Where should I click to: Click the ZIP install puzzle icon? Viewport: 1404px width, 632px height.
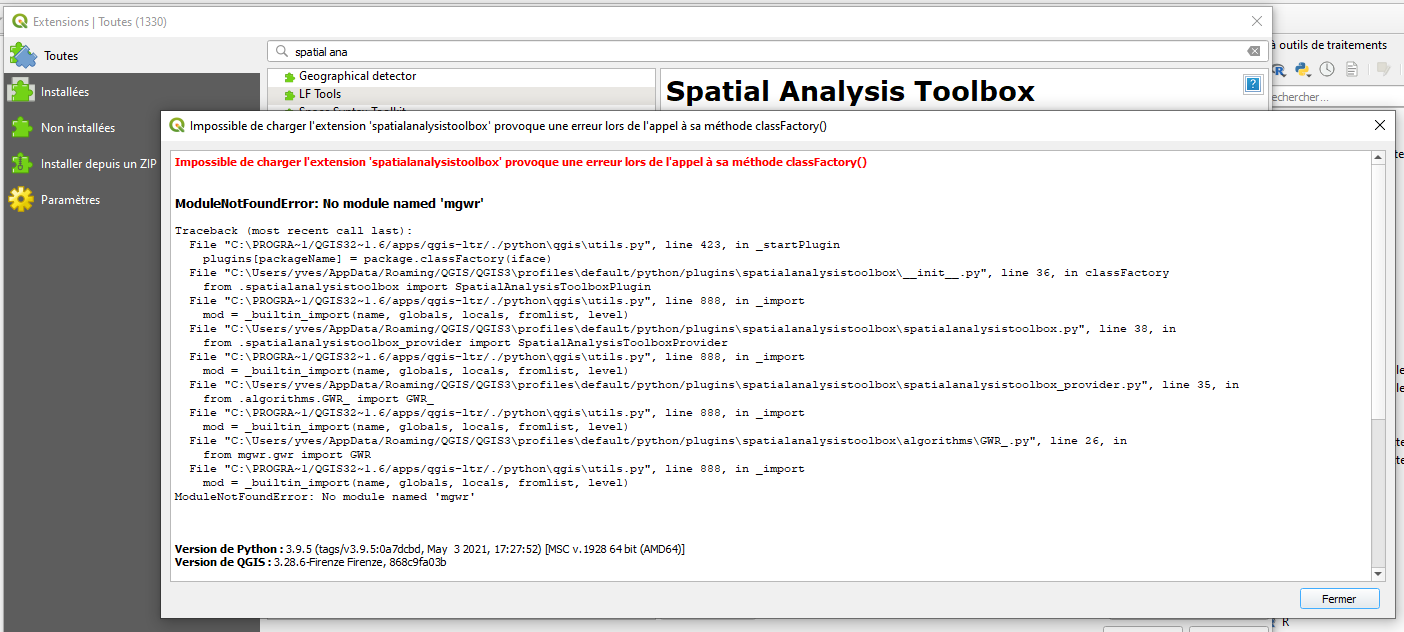pos(21,163)
